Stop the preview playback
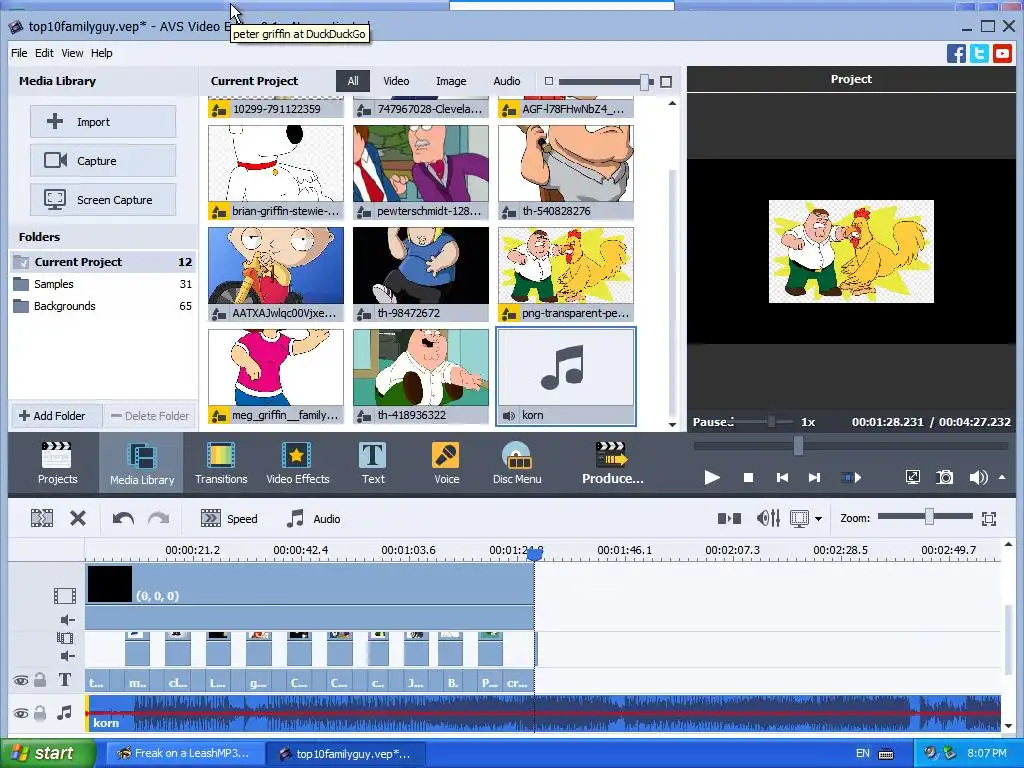The height and width of the screenshot is (768, 1024). click(x=748, y=477)
